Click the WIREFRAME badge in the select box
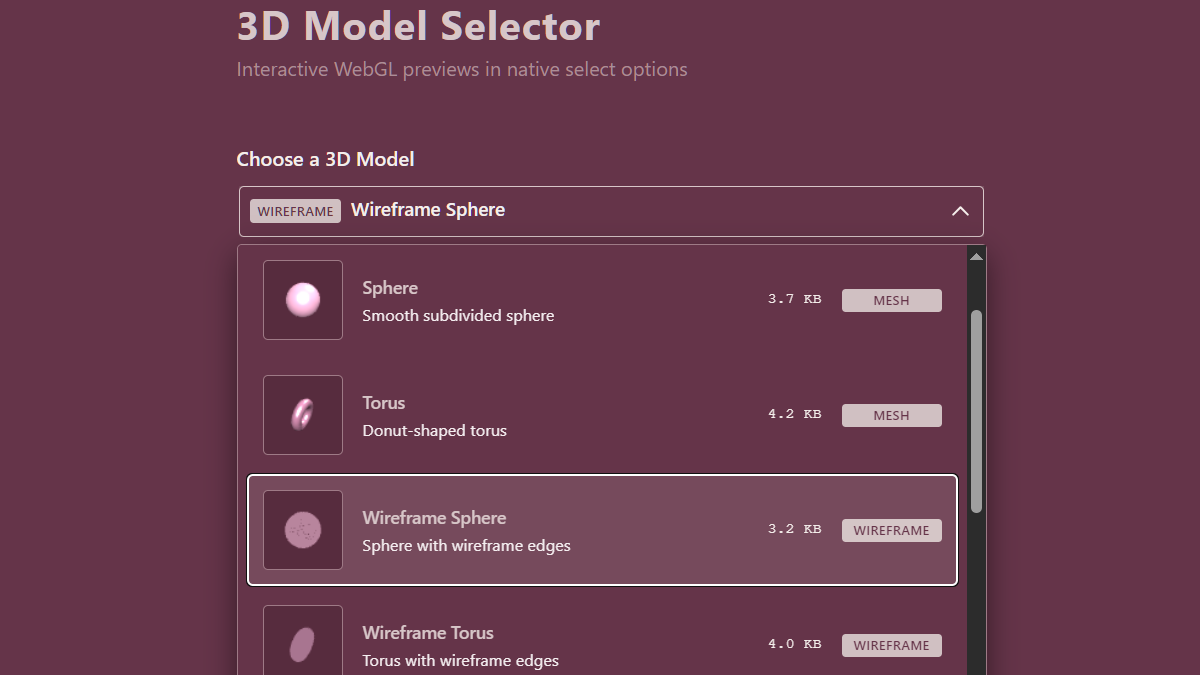The height and width of the screenshot is (675, 1200). click(295, 211)
